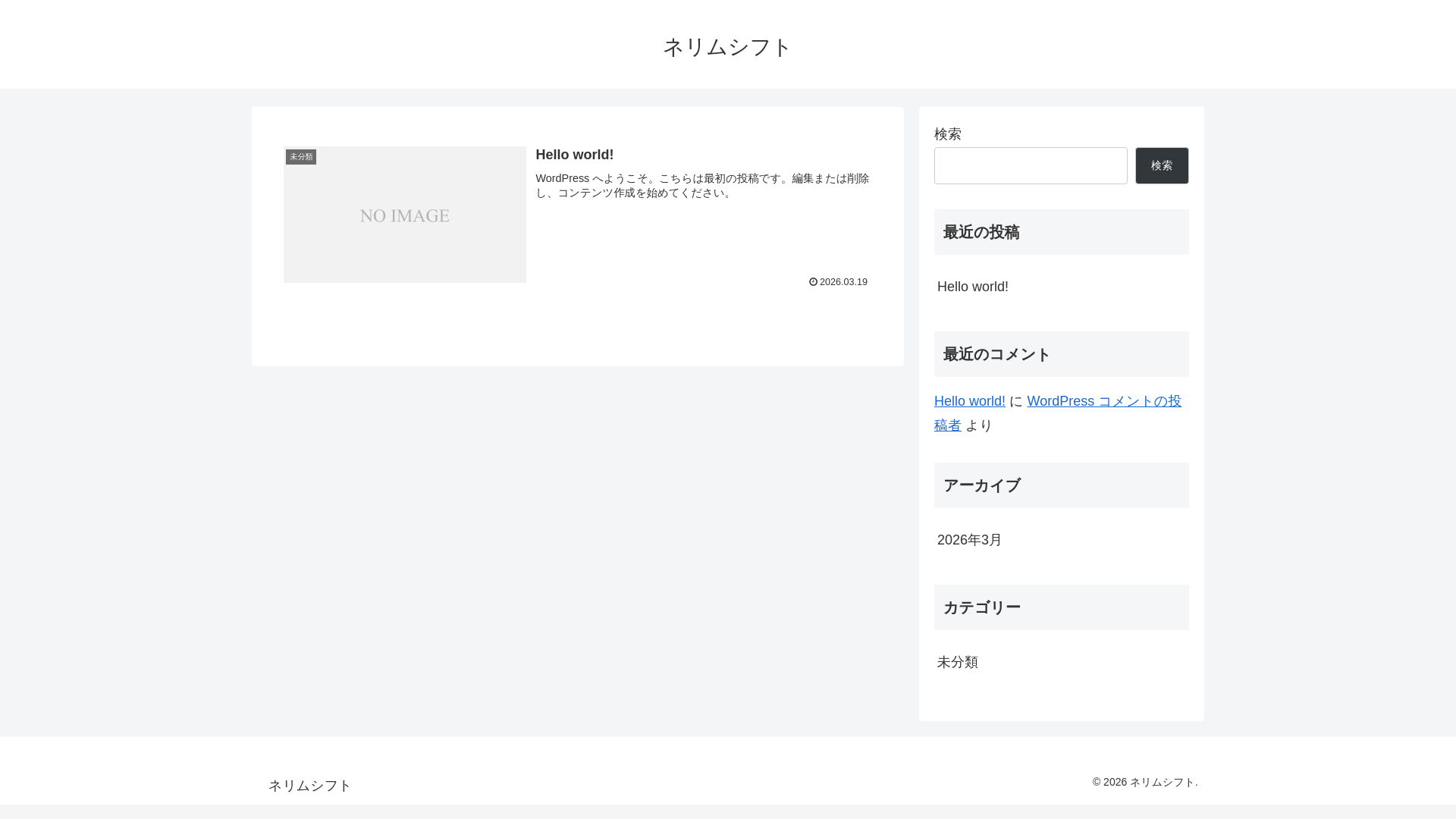
Task: Open the Hello world! post title in main card
Action: click(x=574, y=155)
